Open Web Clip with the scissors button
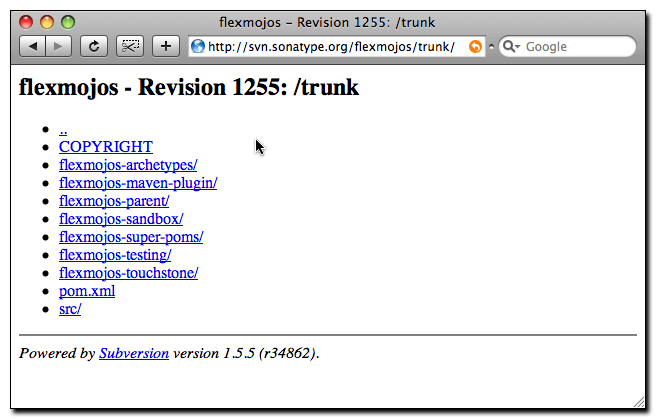 pyautogui.click(x=130, y=46)
